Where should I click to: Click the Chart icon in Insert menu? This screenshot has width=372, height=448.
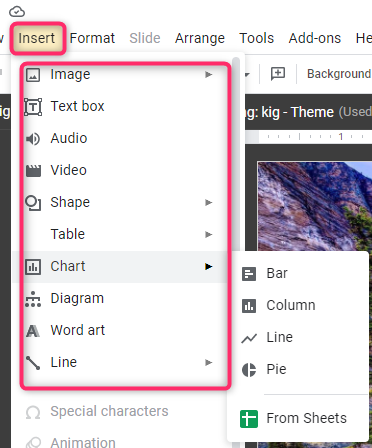33,267
